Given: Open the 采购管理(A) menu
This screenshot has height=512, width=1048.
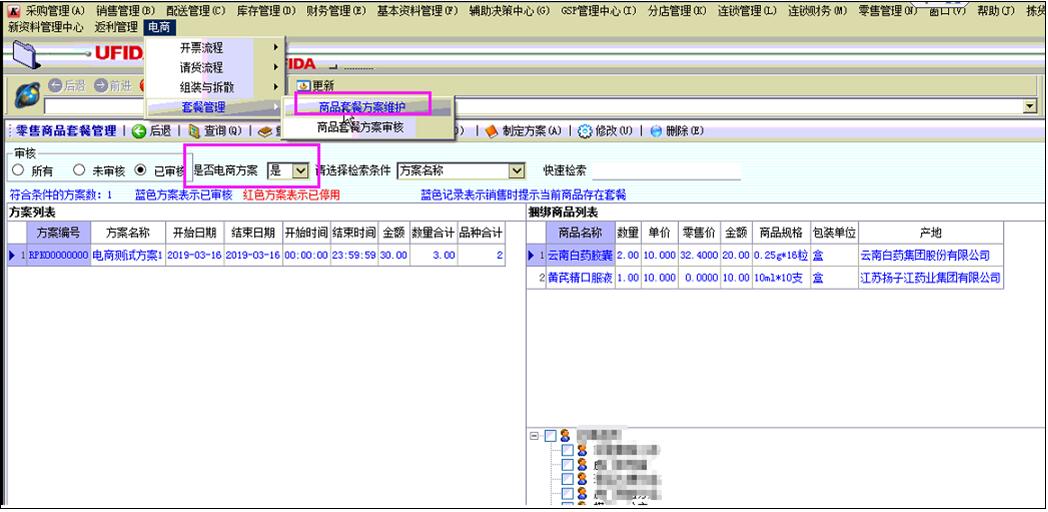Looking at the screenshot, I should (55, 11).
